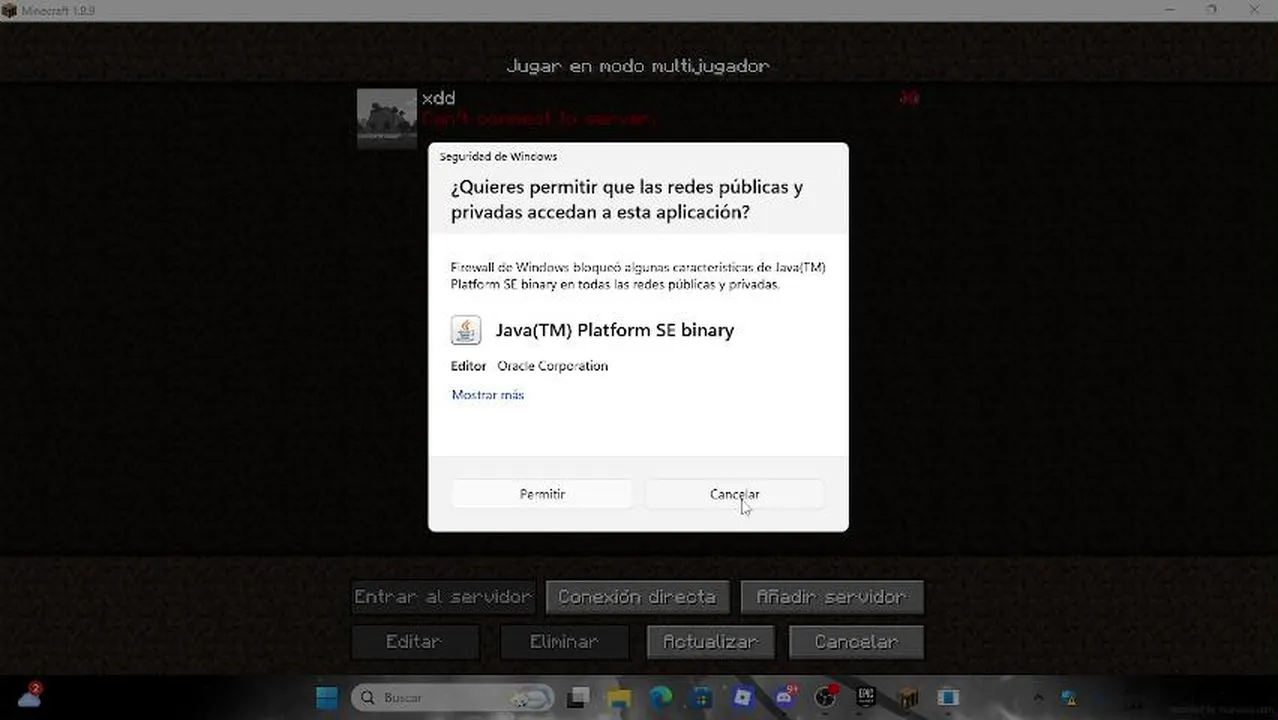The width and height of the screenshot is (1278, 720).
Task: Click Cancelar in the firewall dialog
Action: click(735, 494)
